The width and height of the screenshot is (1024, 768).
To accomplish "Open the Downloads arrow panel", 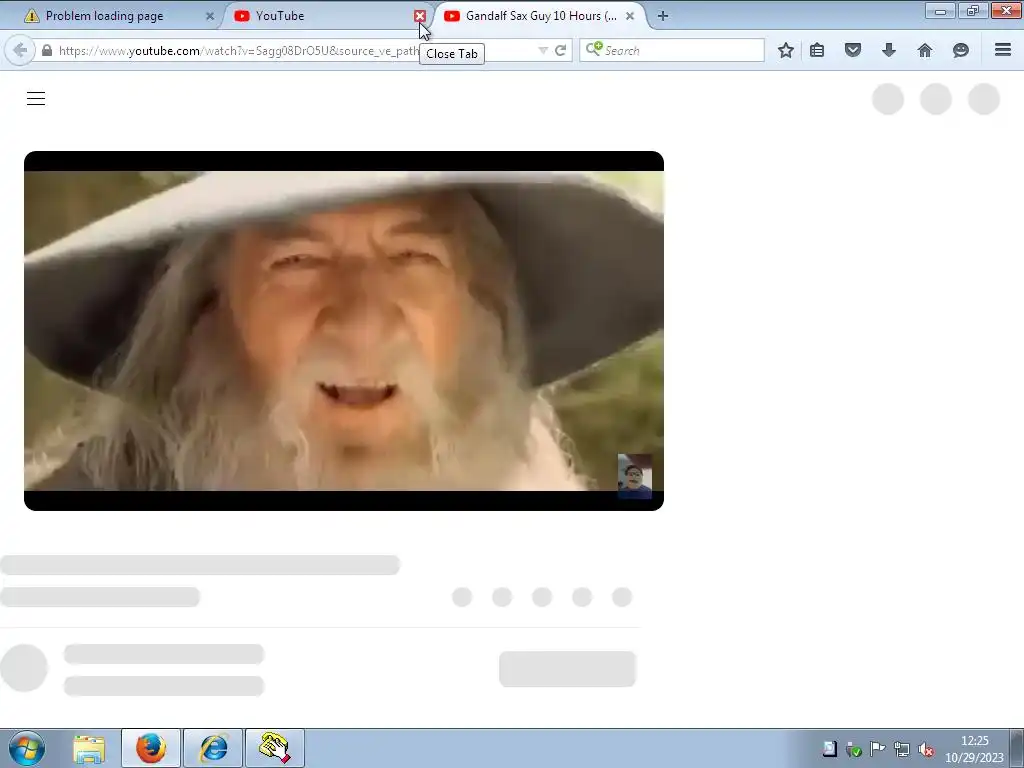I will tap(889, 50).
